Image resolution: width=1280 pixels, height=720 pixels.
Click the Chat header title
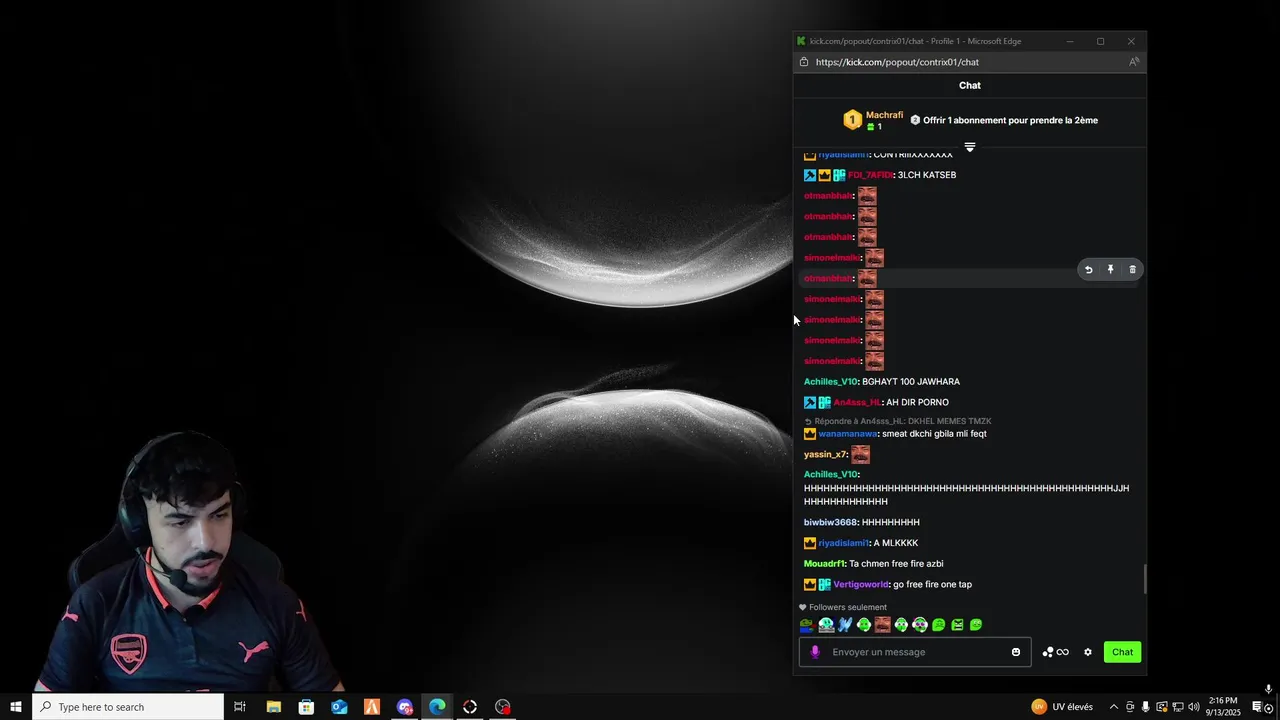click(970, 85)
